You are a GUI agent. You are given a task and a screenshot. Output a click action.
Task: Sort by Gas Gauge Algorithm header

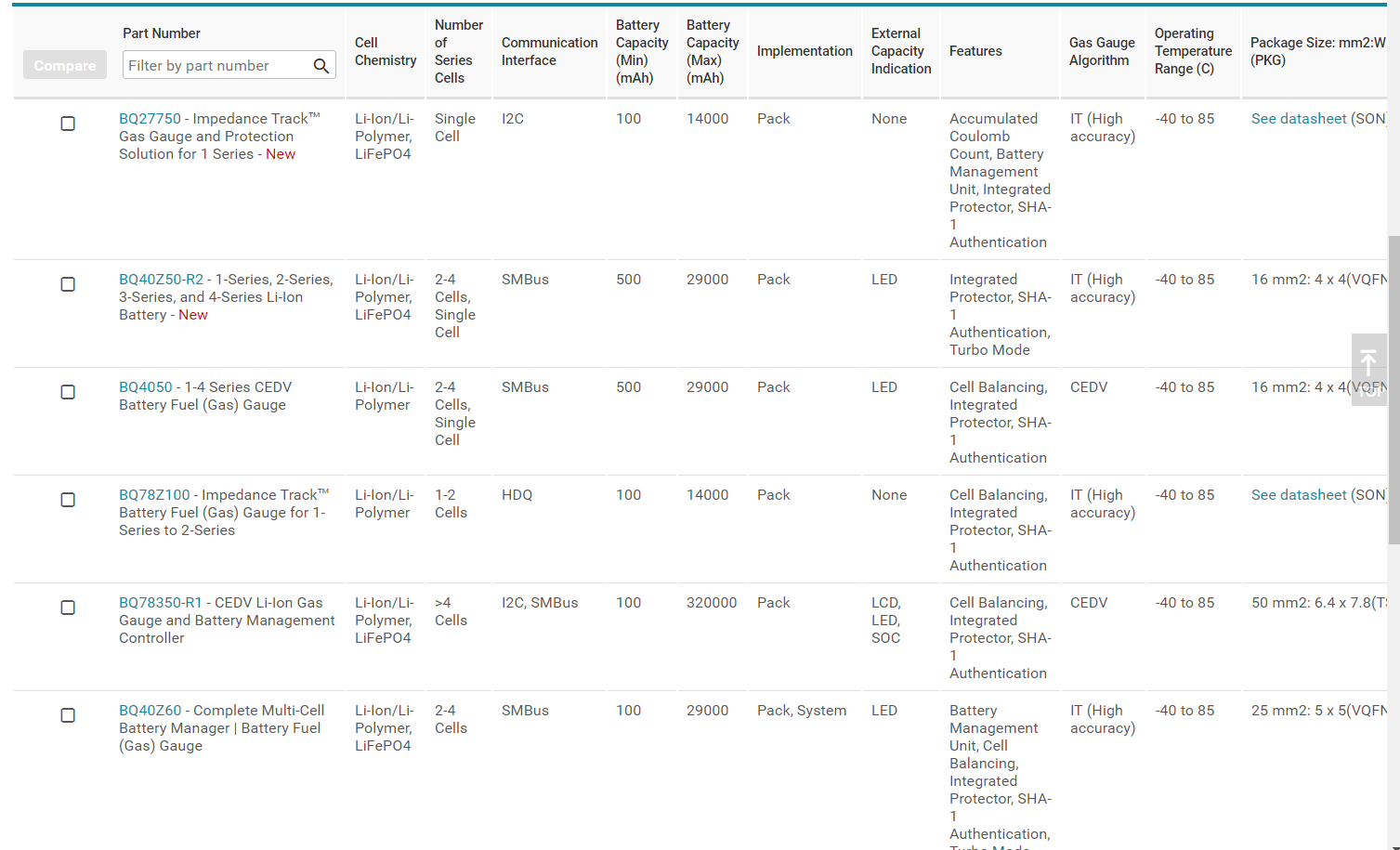point(1102,51)
